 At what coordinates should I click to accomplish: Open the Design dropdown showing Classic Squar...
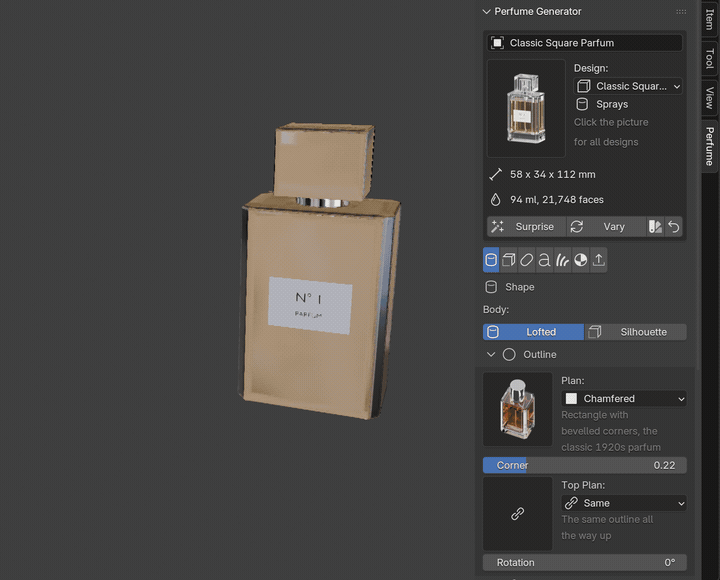[628, 86]
